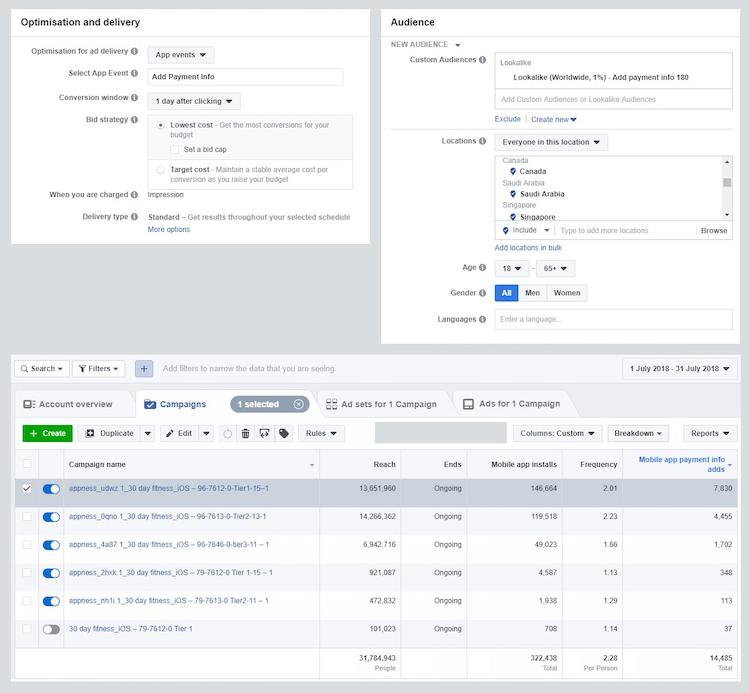750x693 pixels.
Task: Click the tag label icon in toolbar
Action: pos(284,433)
